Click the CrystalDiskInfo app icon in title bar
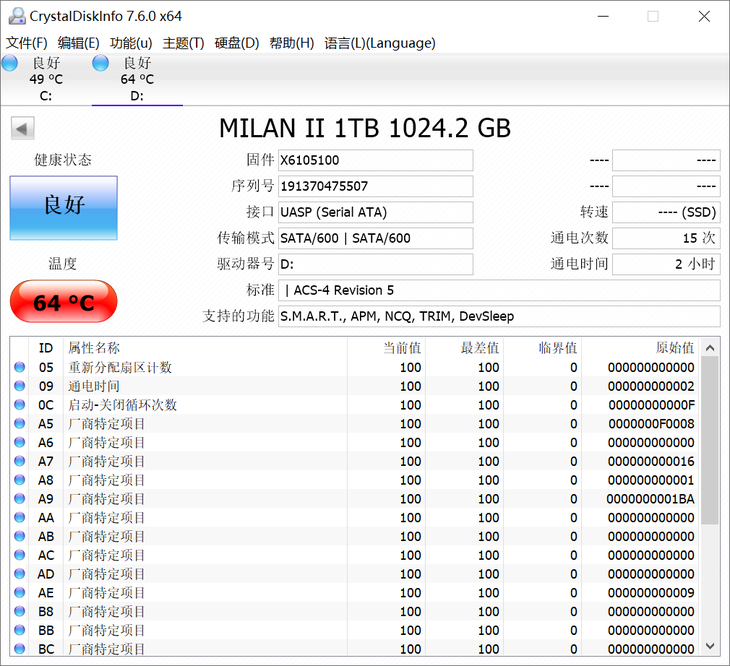730x666 pixels. tap(17, 16)
